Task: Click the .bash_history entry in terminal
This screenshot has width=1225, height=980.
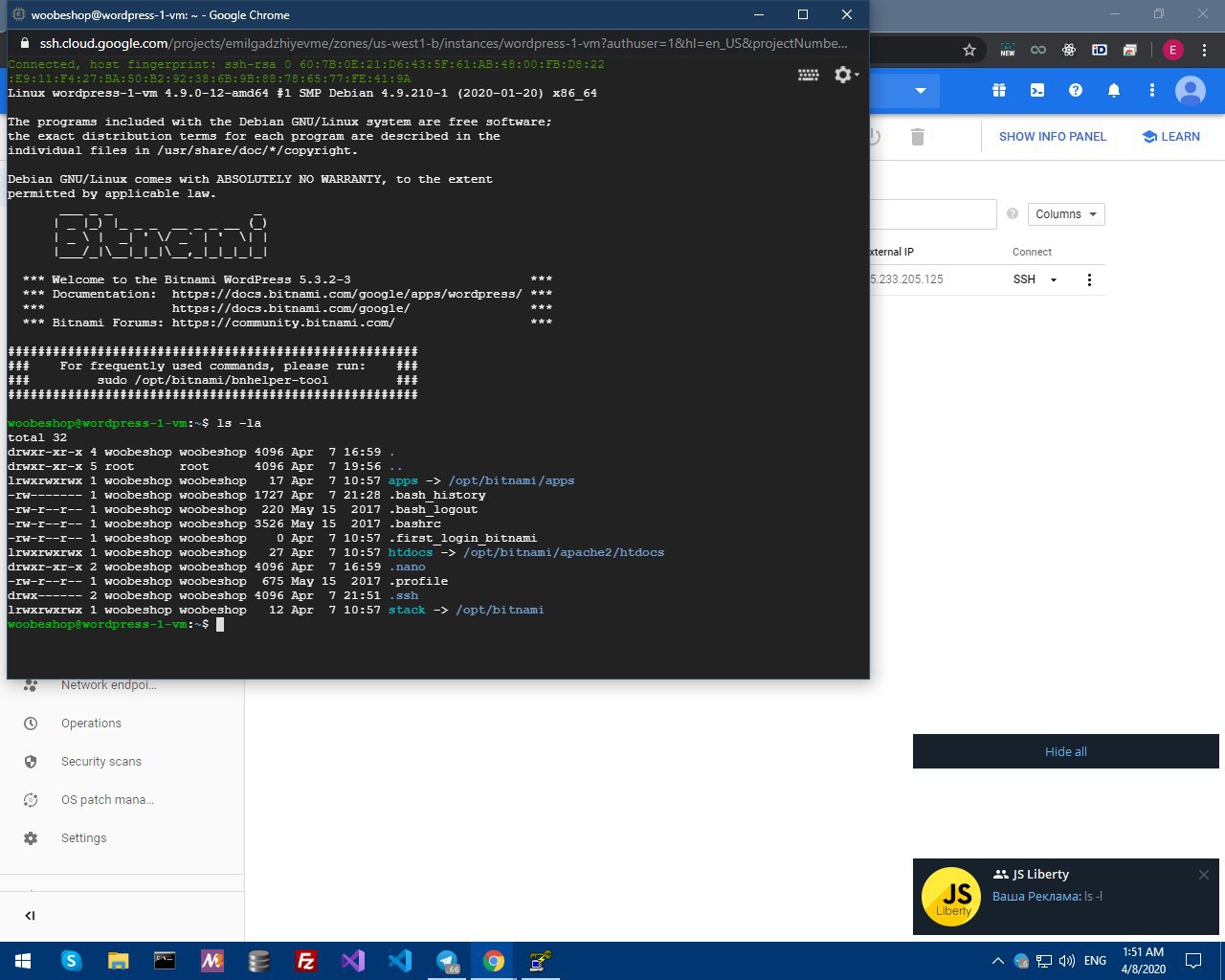Action: (x=437, y=495)
